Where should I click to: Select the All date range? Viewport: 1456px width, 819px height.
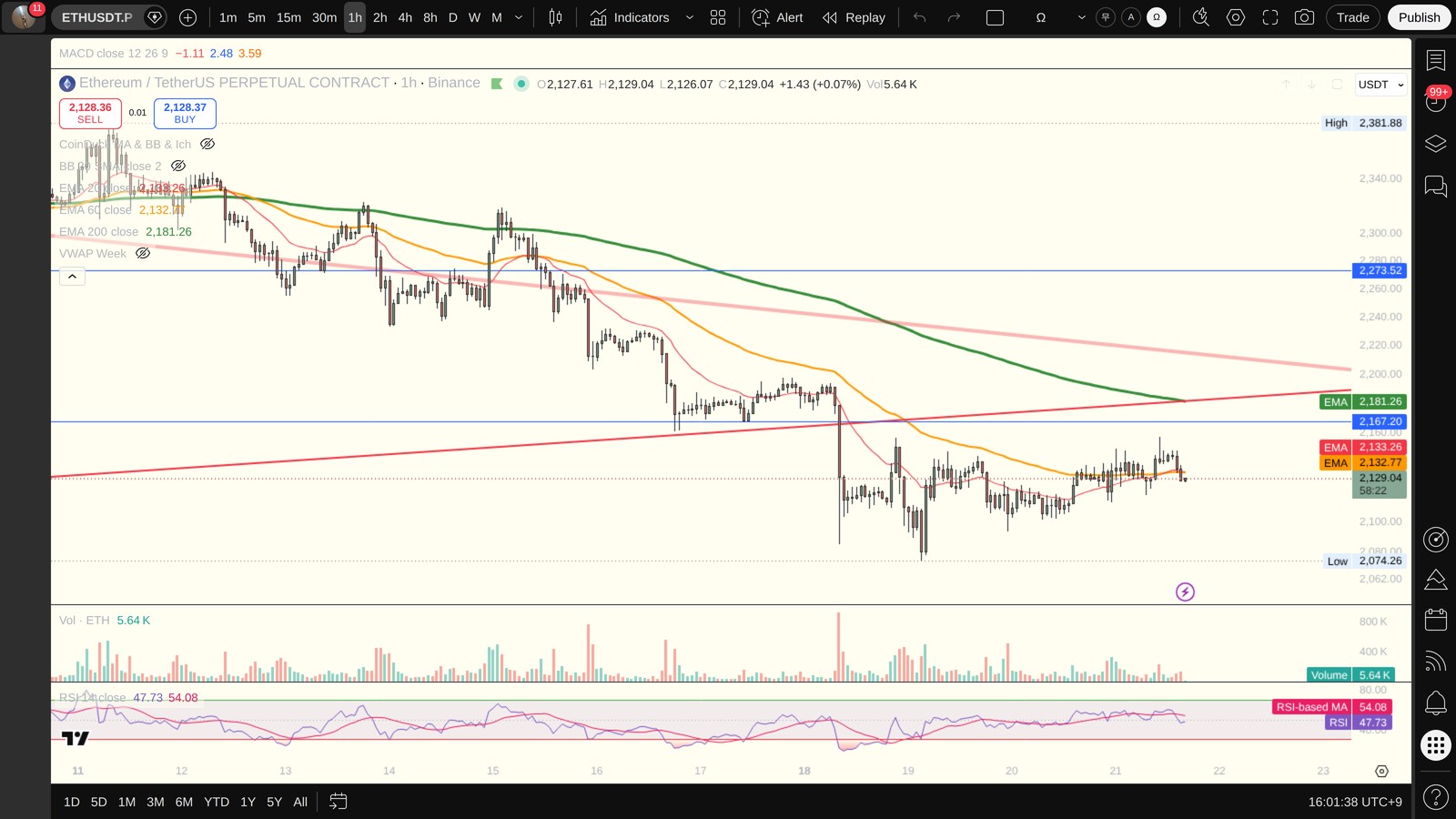pyautogui.click(x=300, y=802)
